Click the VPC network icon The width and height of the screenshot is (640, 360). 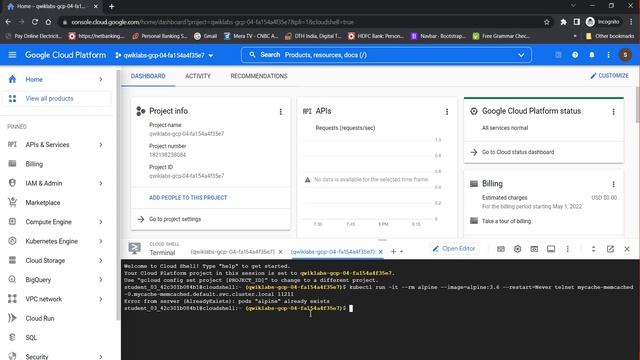[x=12, y=299]
